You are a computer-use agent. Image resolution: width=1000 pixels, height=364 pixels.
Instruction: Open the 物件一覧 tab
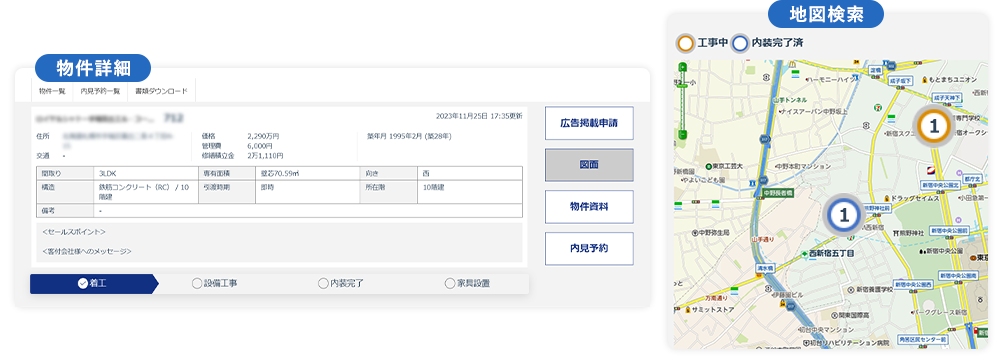click(52, 91)
